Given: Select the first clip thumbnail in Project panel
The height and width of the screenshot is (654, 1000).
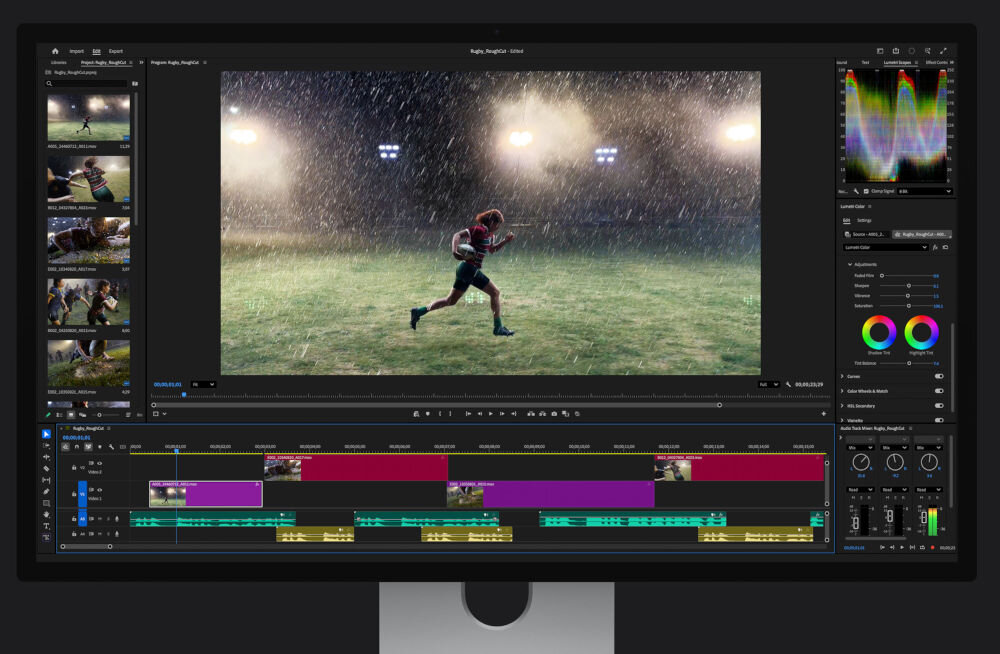Looking at the screenshot, I should 86,115.
